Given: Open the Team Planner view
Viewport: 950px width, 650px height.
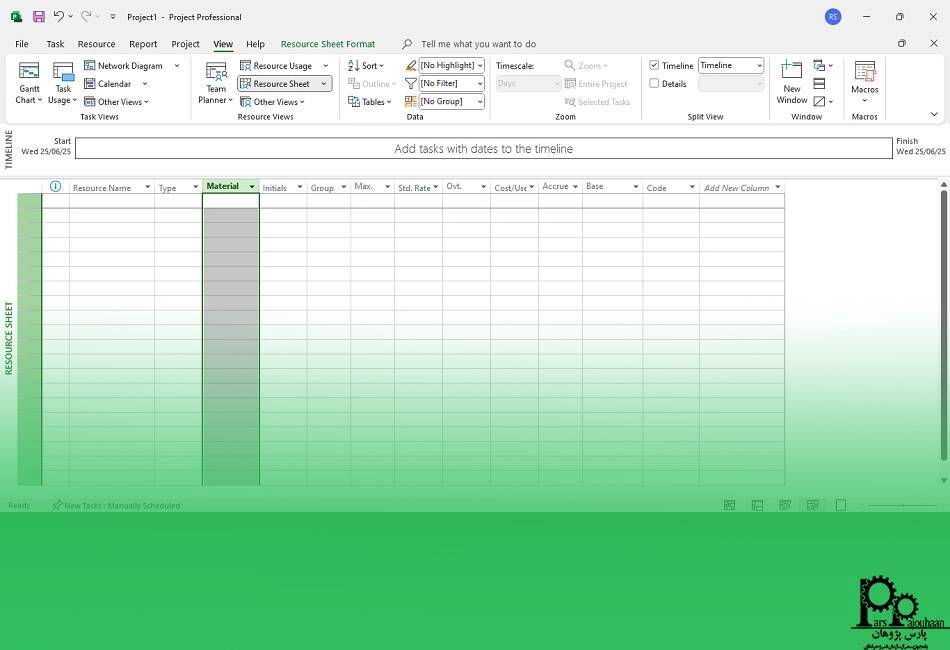Looking at the screenshot, I should coord(216,72).
